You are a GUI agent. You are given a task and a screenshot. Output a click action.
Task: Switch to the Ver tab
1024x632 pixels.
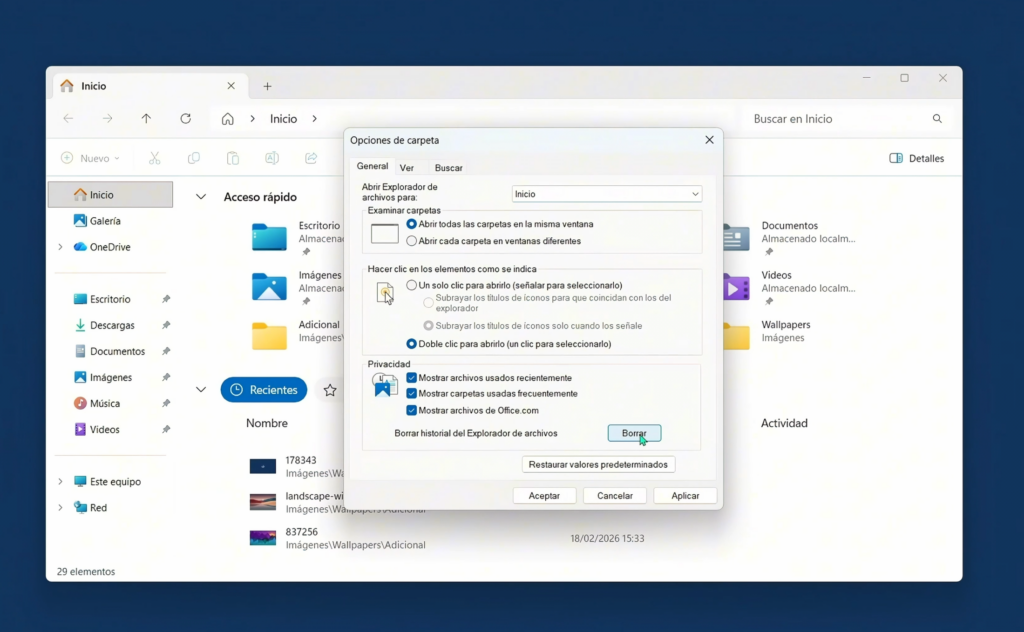(407, 168)
